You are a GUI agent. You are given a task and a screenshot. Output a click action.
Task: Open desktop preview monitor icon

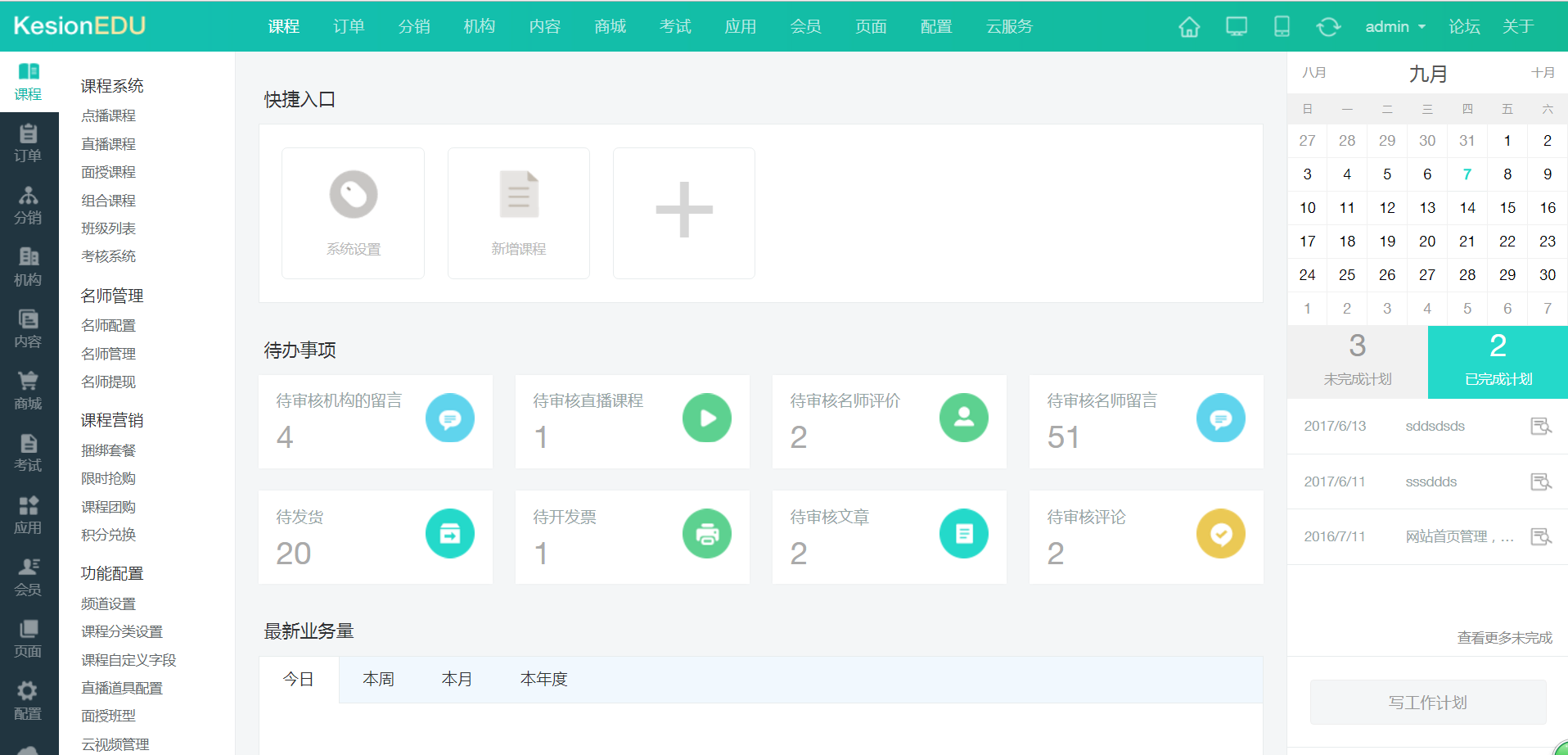[1236, 27]
